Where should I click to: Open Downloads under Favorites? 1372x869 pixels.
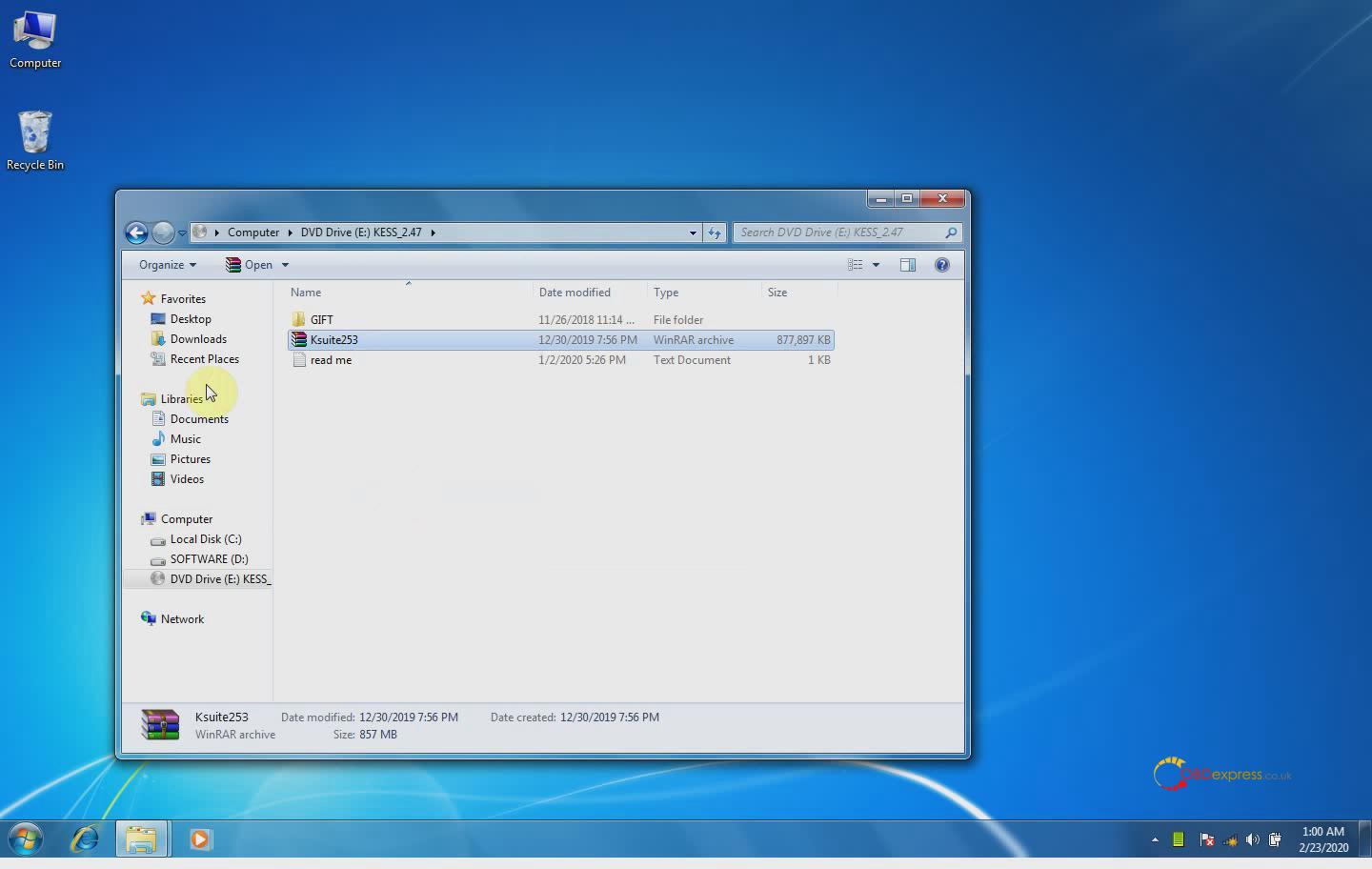pos(198,339)
